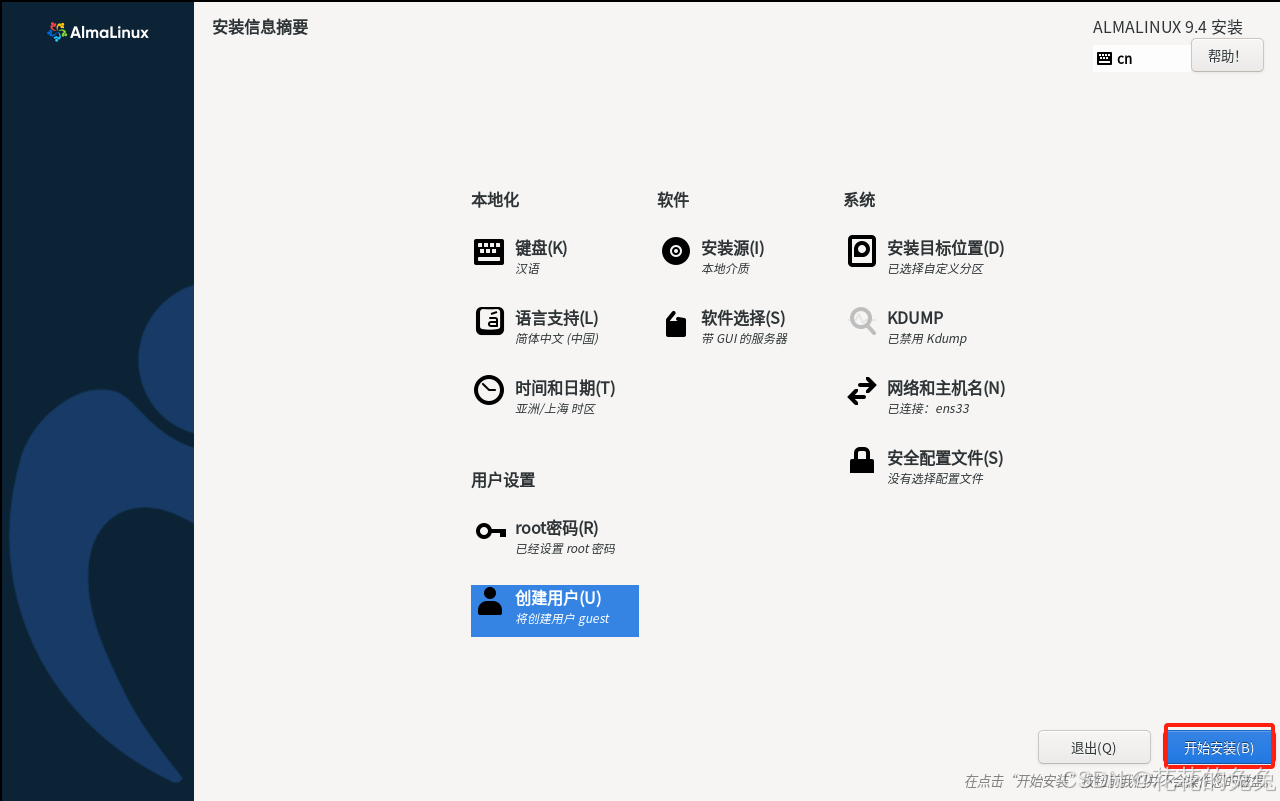Click the keyboard layout icon beside cn

coord(1104,58)
